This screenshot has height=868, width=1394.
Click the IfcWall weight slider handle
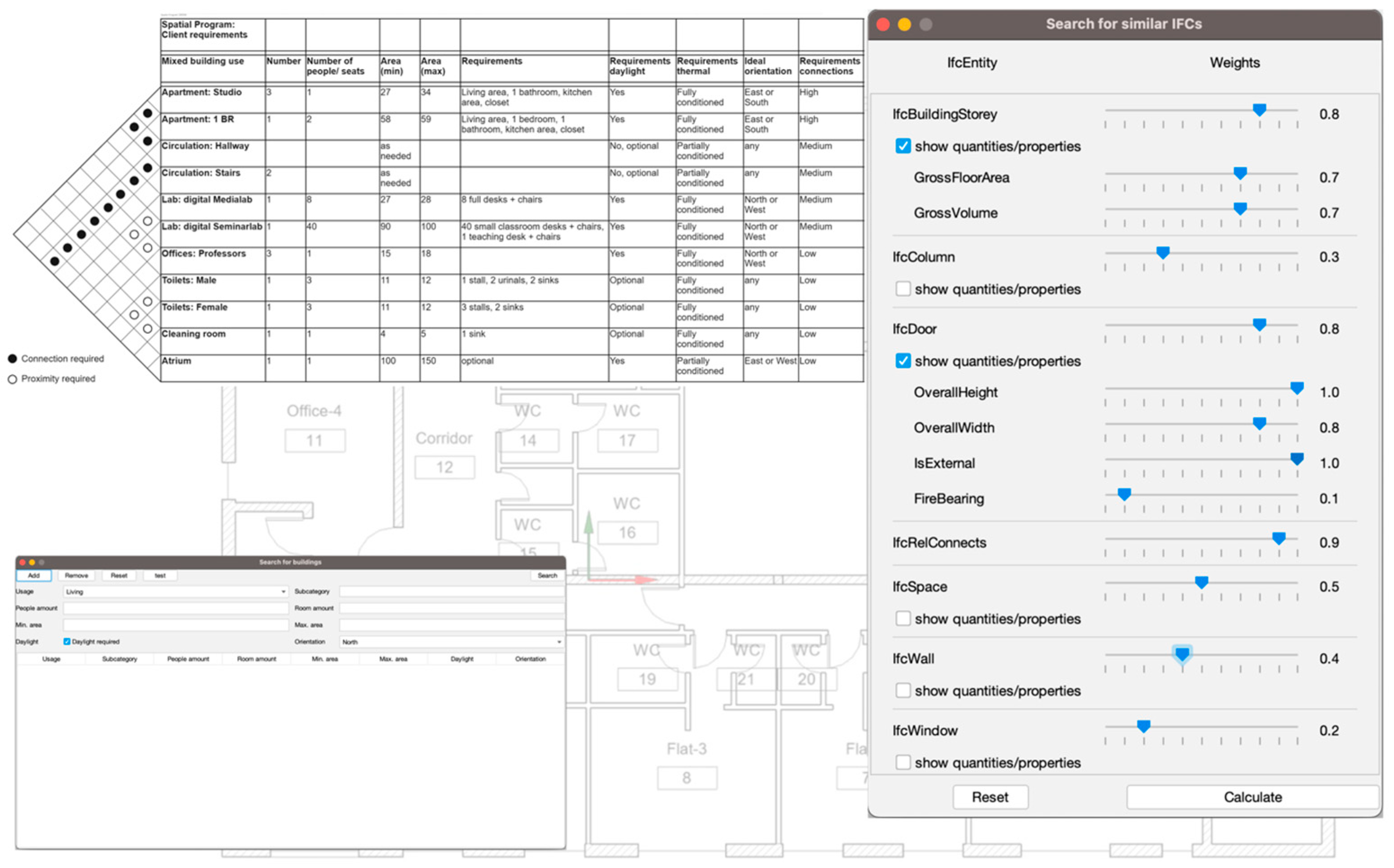point(1182,655)
